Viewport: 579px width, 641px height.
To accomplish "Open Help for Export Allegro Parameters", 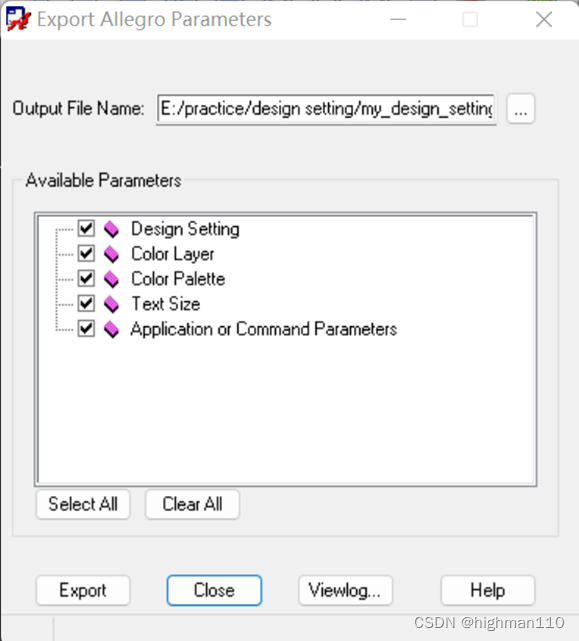I will pyautogui.click(x=488, y=590).
